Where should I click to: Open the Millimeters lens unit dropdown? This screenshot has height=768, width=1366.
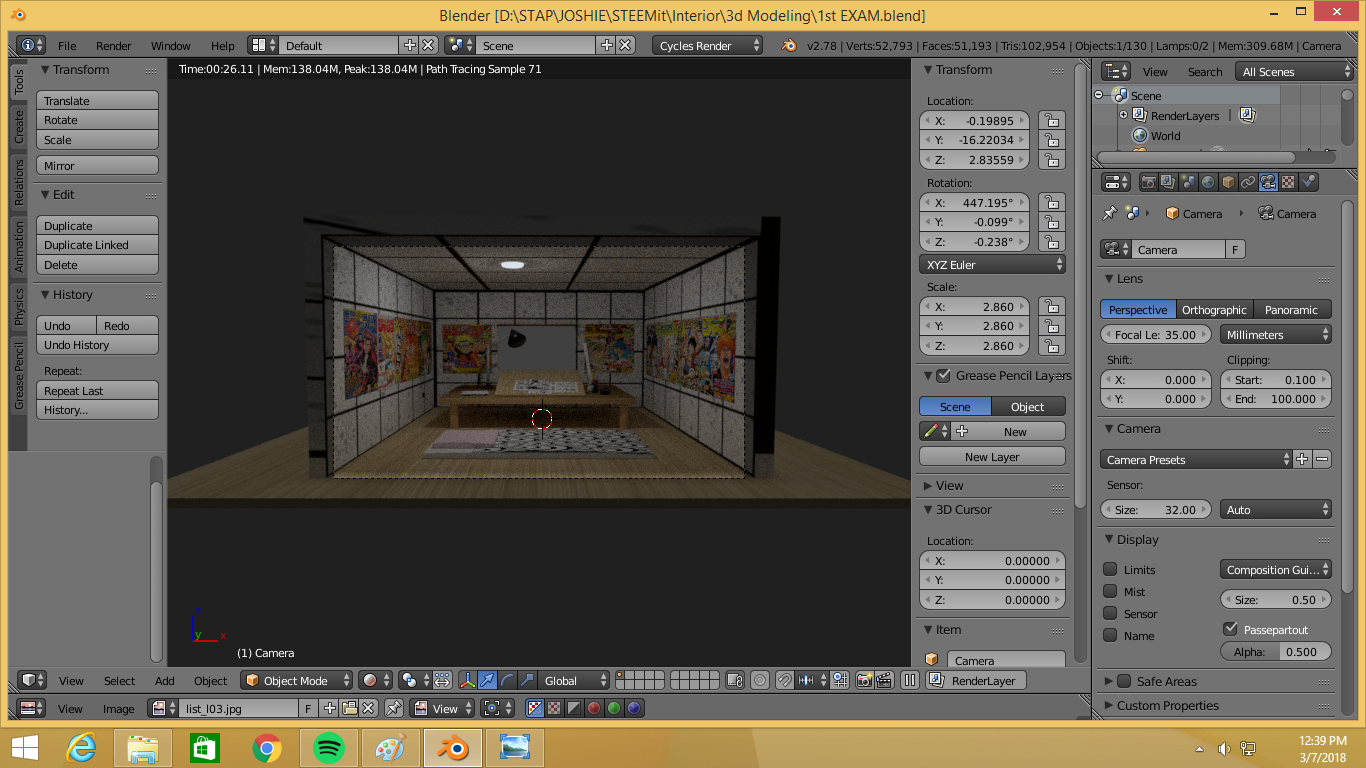pos(1276,335)
